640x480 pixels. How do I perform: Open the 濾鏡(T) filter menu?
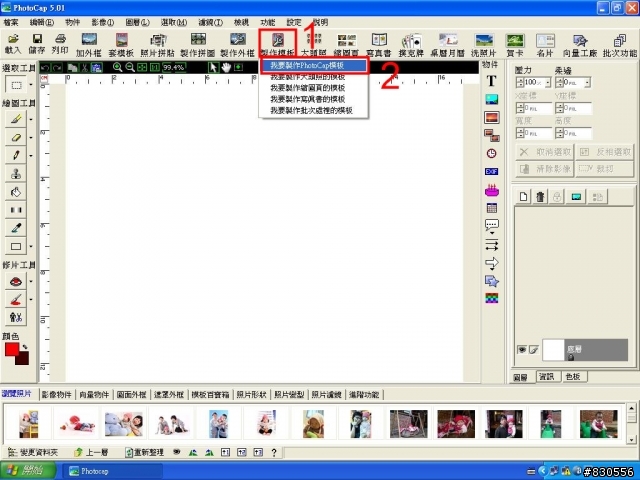point(210,22)
